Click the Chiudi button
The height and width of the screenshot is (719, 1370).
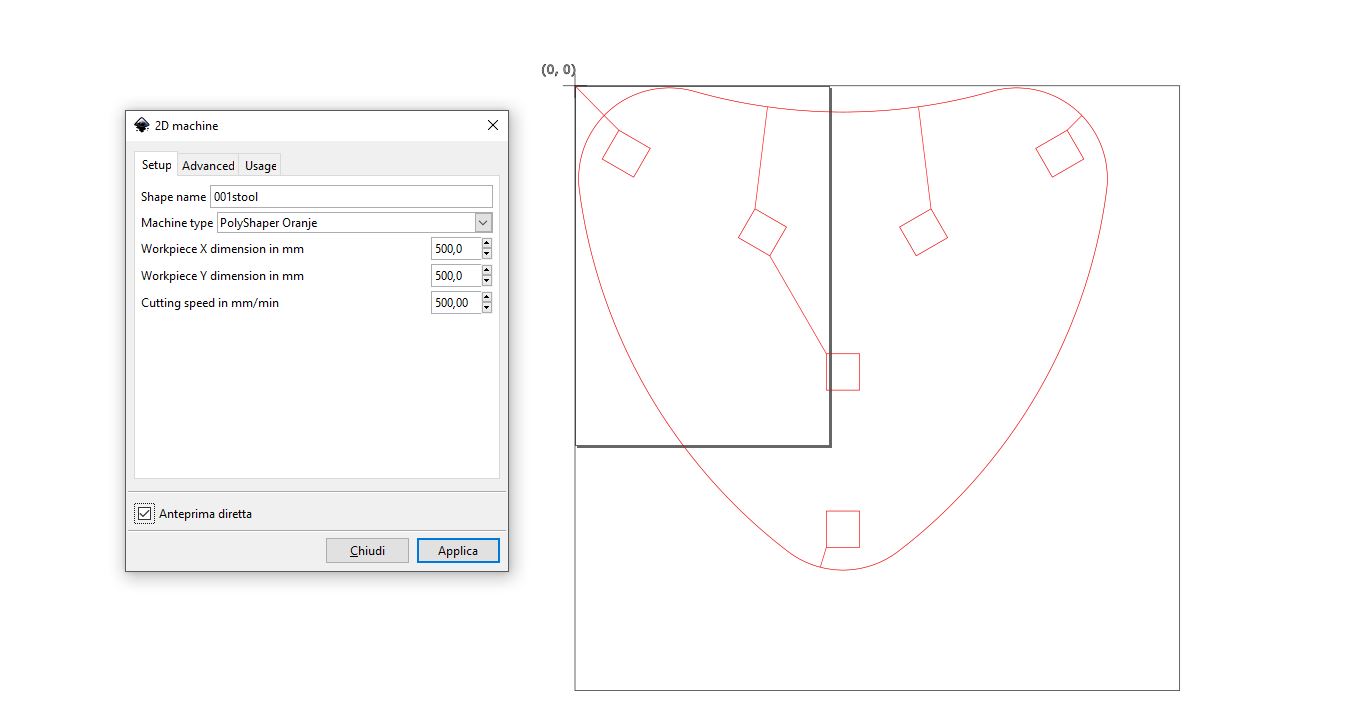point(367,550)
